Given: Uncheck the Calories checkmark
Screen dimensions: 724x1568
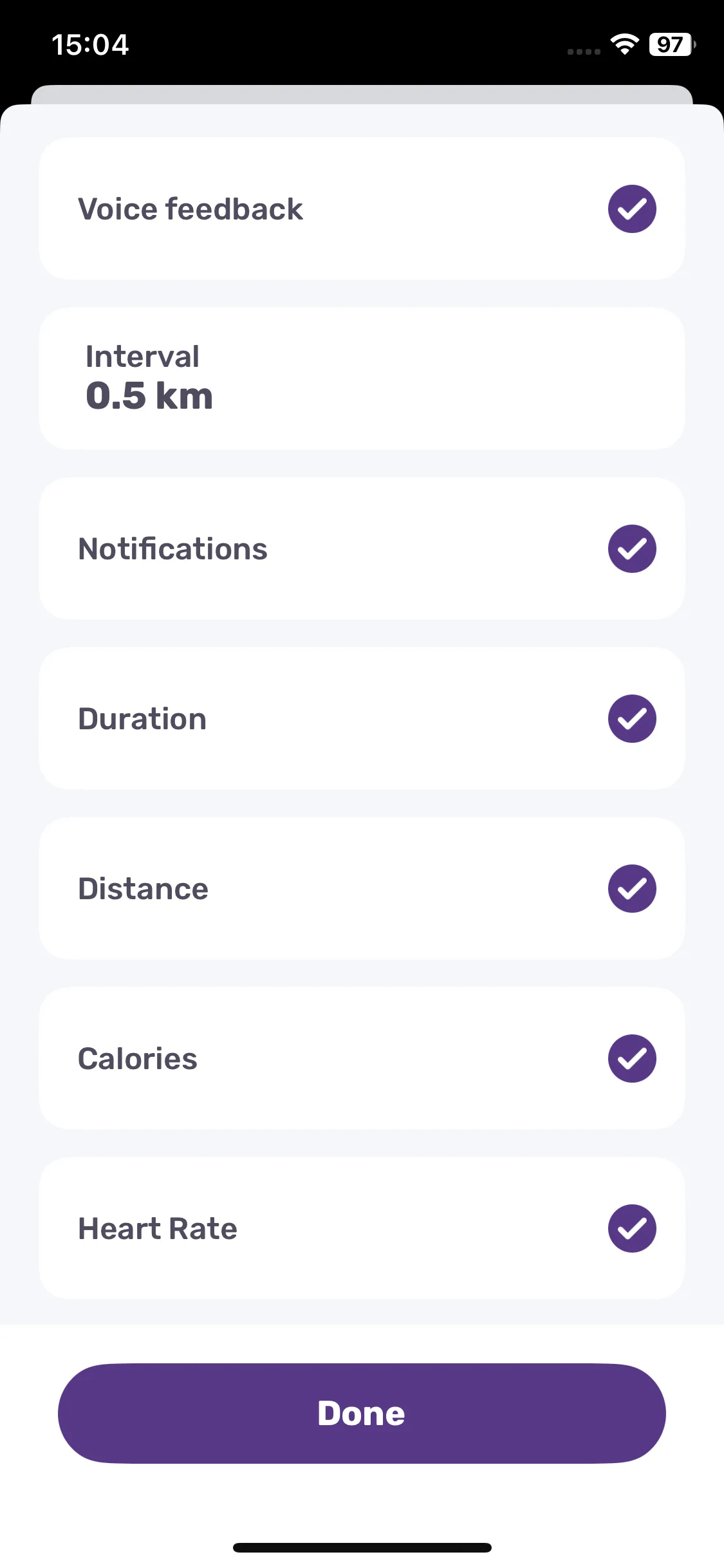Looking at the screenshot, I should [632, 1058].
